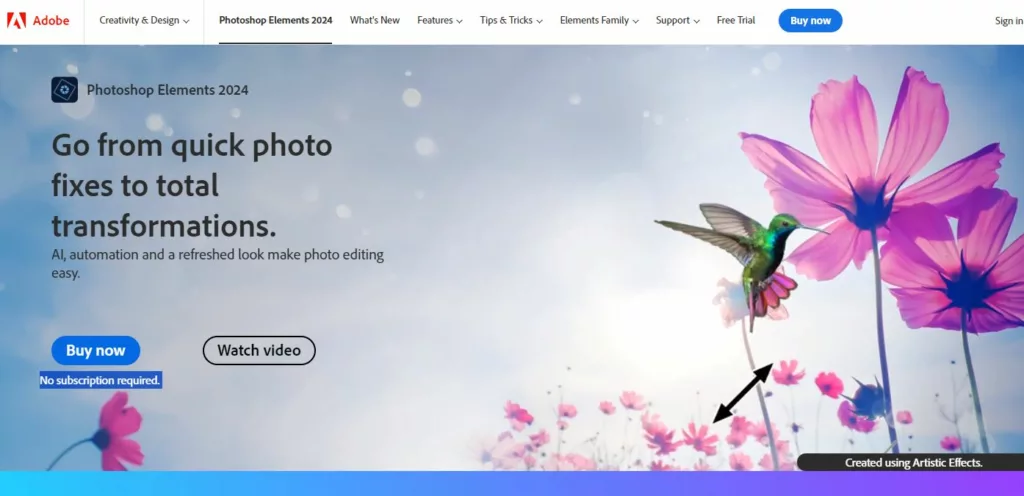Viewport: 1024px width, 496px height.
Task: Click the 'No subscription required.' text
Action: [x=101, y=380]
